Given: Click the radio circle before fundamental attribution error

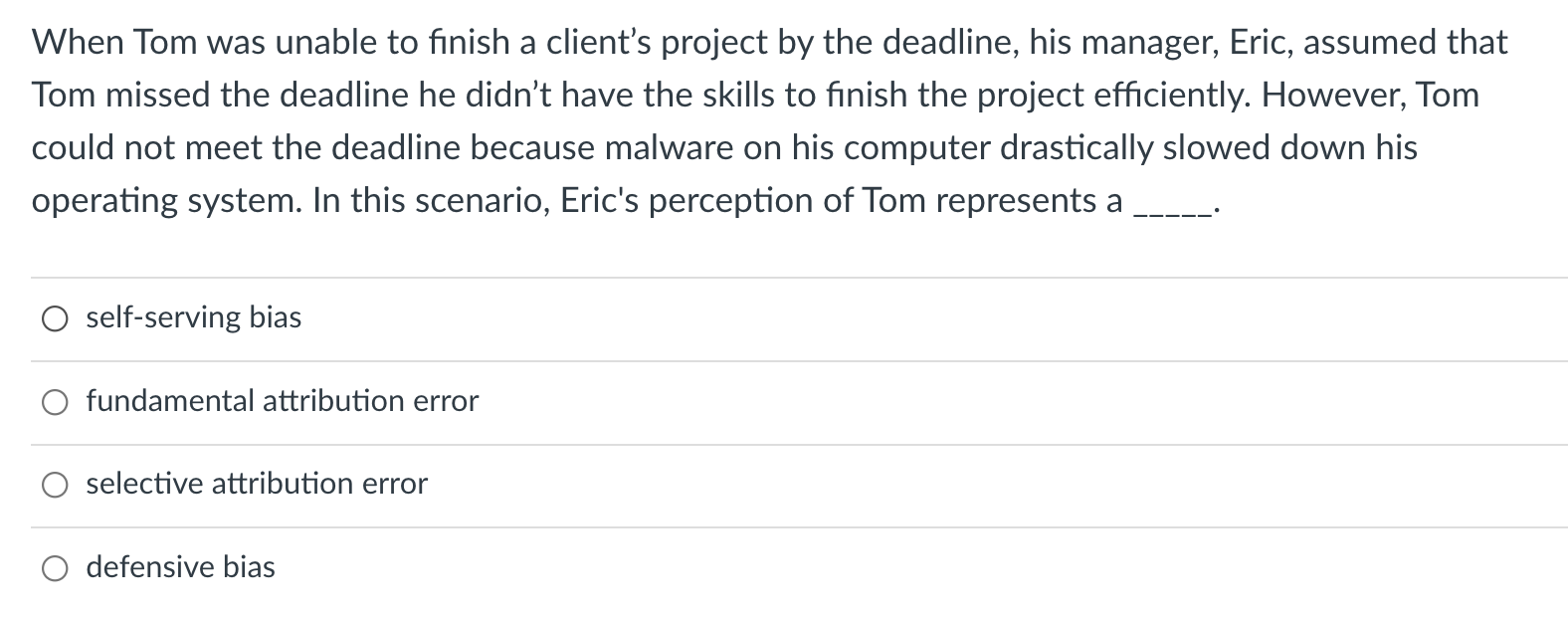Looking at the screenshot, I should click(56, 402).
